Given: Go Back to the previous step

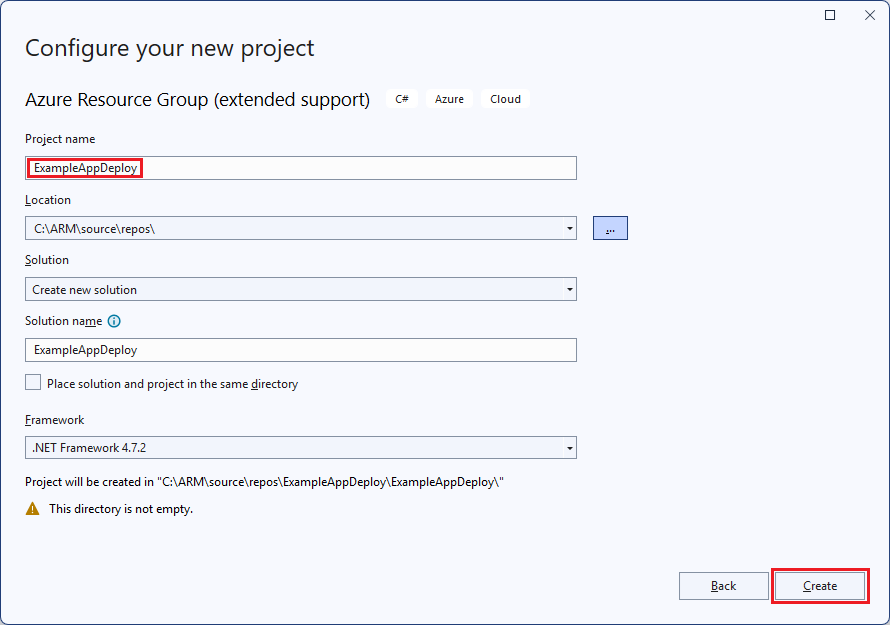Looking at the screenshot, I should [x=724, y=586].
